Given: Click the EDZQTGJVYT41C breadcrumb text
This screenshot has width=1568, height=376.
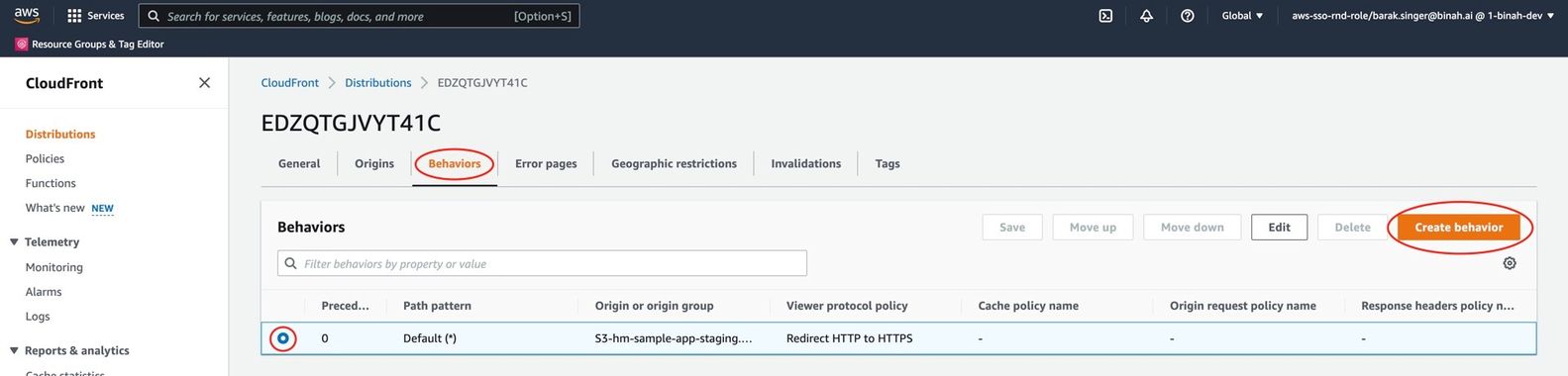Looking at the screenshot, I should pyautogui.click(x=482, y=83).
